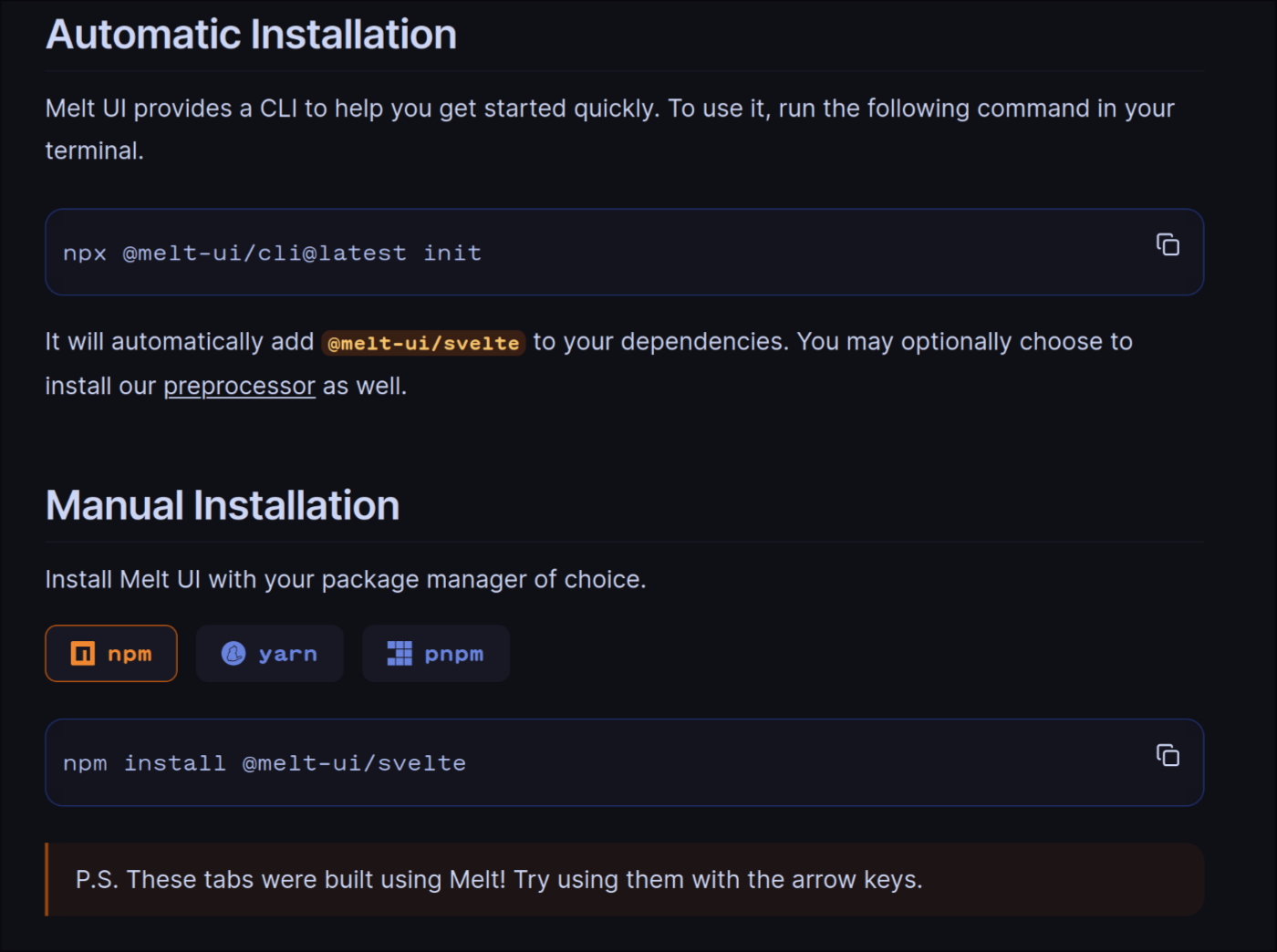
Task: Click the yarn cat logo icon
Action: click(234, 653)
